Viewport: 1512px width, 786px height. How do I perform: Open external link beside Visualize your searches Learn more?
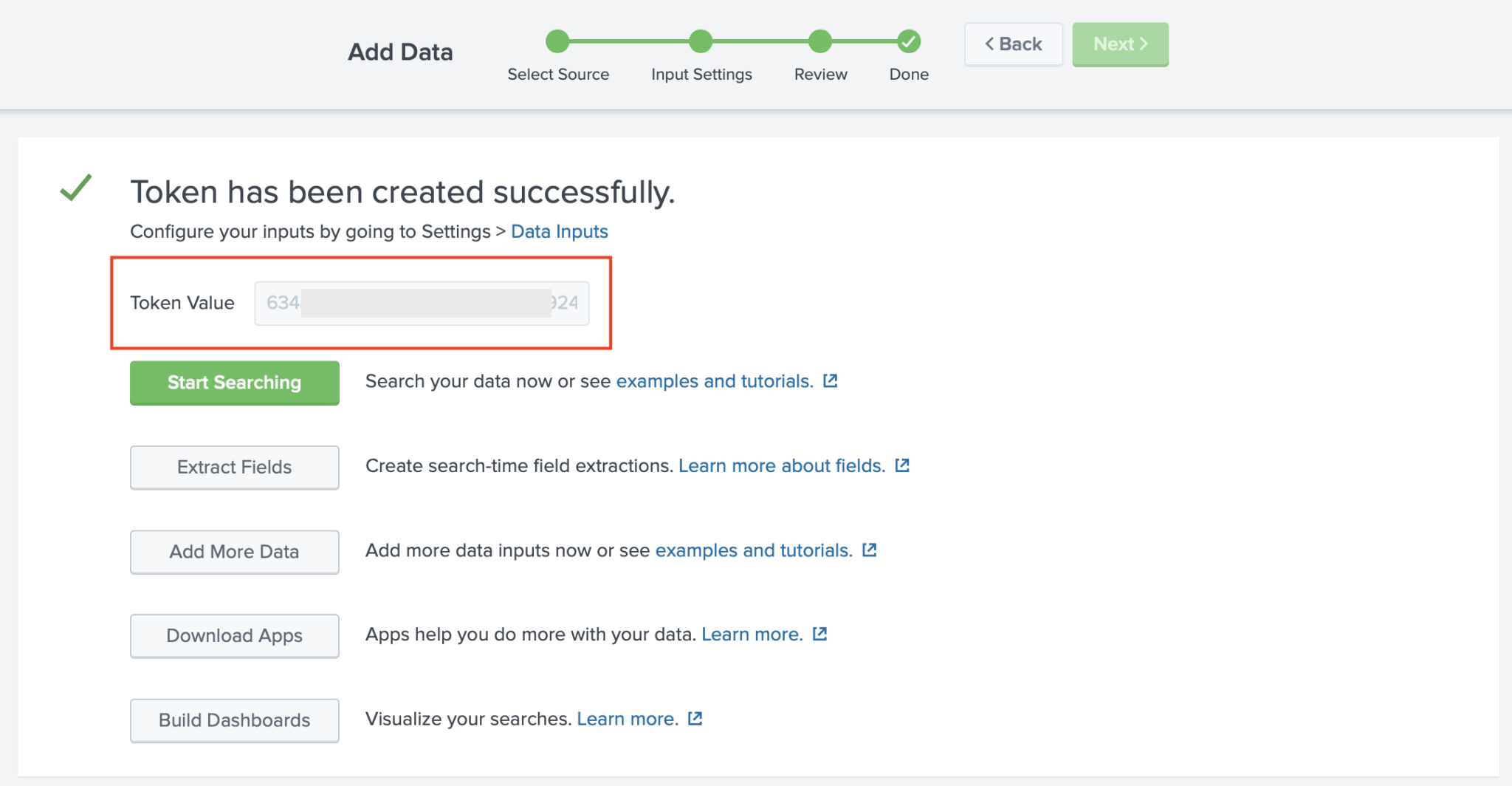[695, 718]
